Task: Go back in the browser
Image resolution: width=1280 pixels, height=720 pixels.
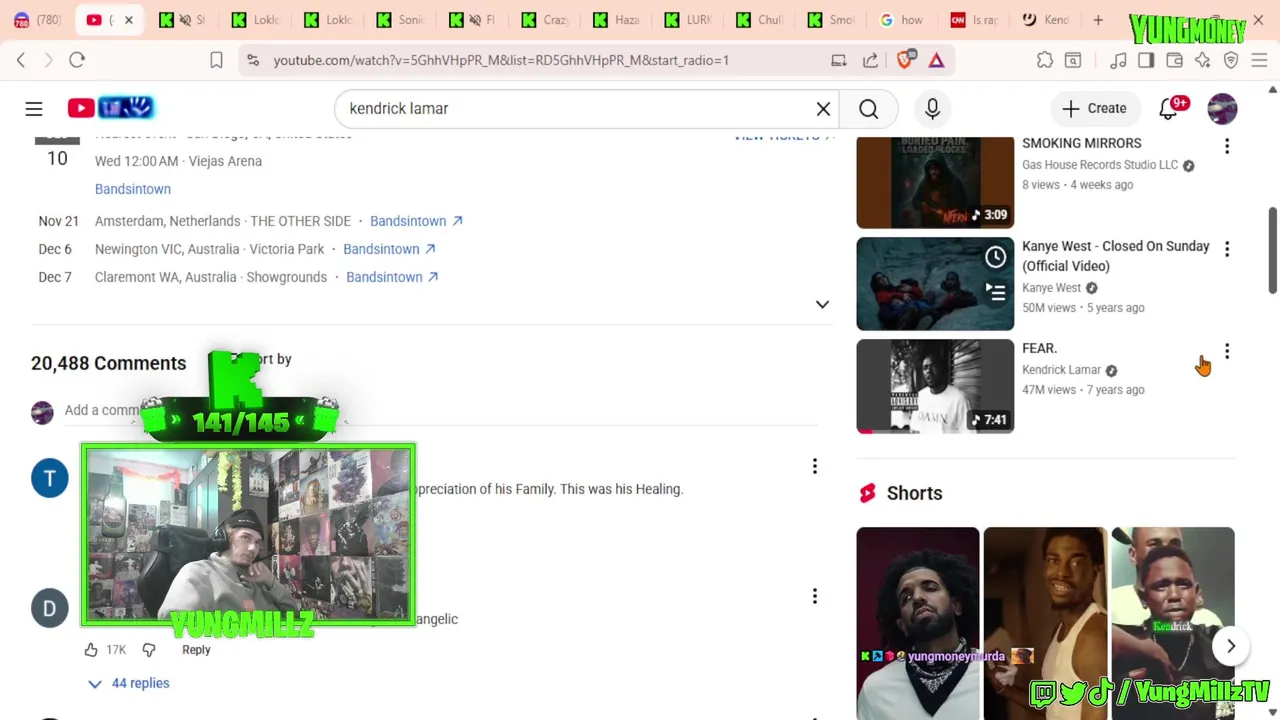Action: [21, 60]
